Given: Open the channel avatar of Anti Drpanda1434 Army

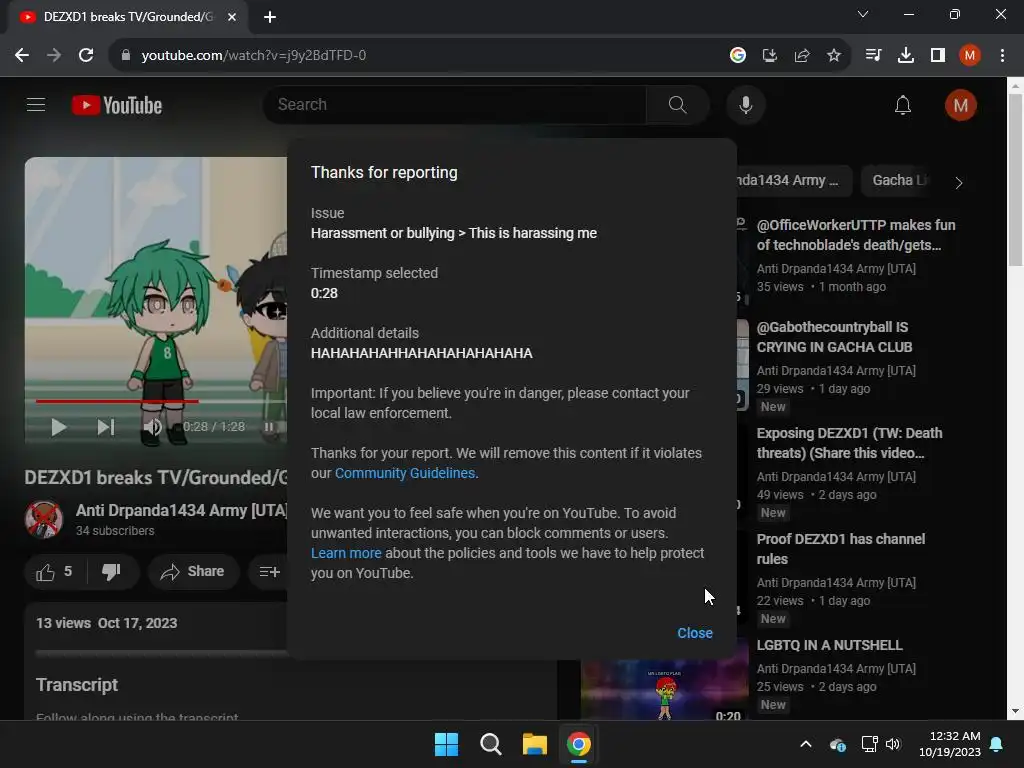Looking at the screenshot, I should pyautogui.click(x=44, y=519).
